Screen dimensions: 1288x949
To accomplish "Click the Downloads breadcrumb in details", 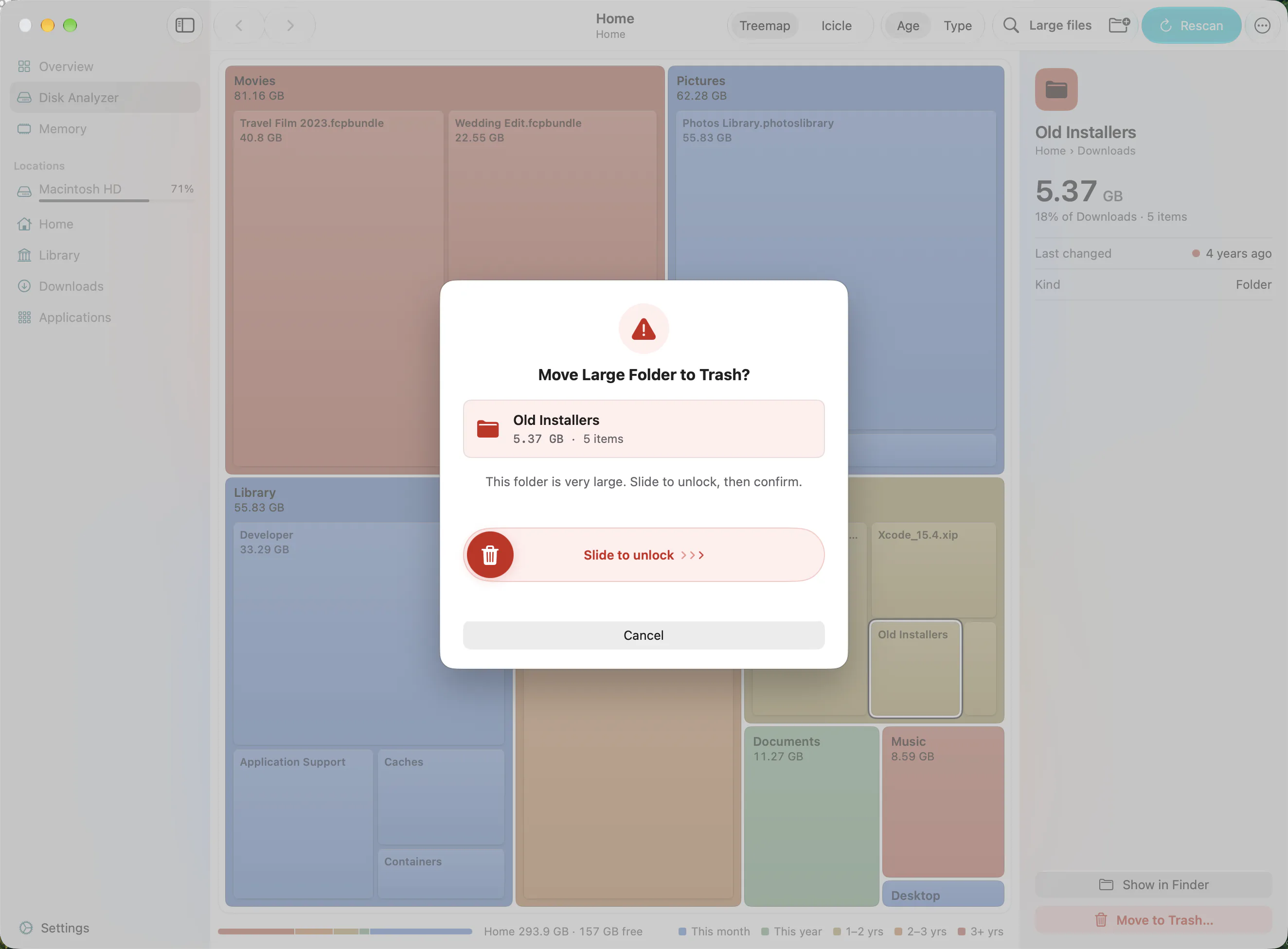I will (1106, 151).
